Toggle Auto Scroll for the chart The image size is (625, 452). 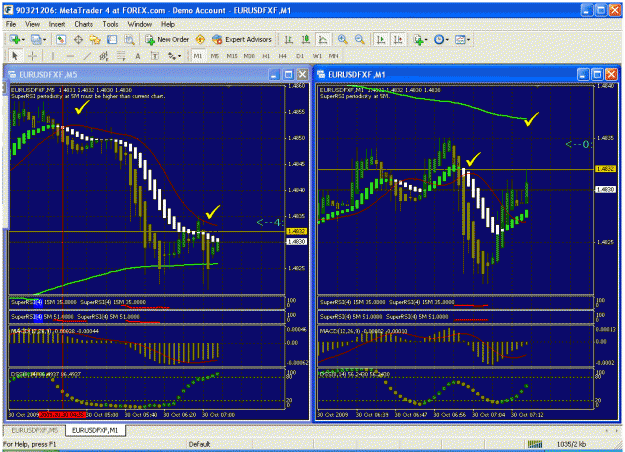coord(381,39)
